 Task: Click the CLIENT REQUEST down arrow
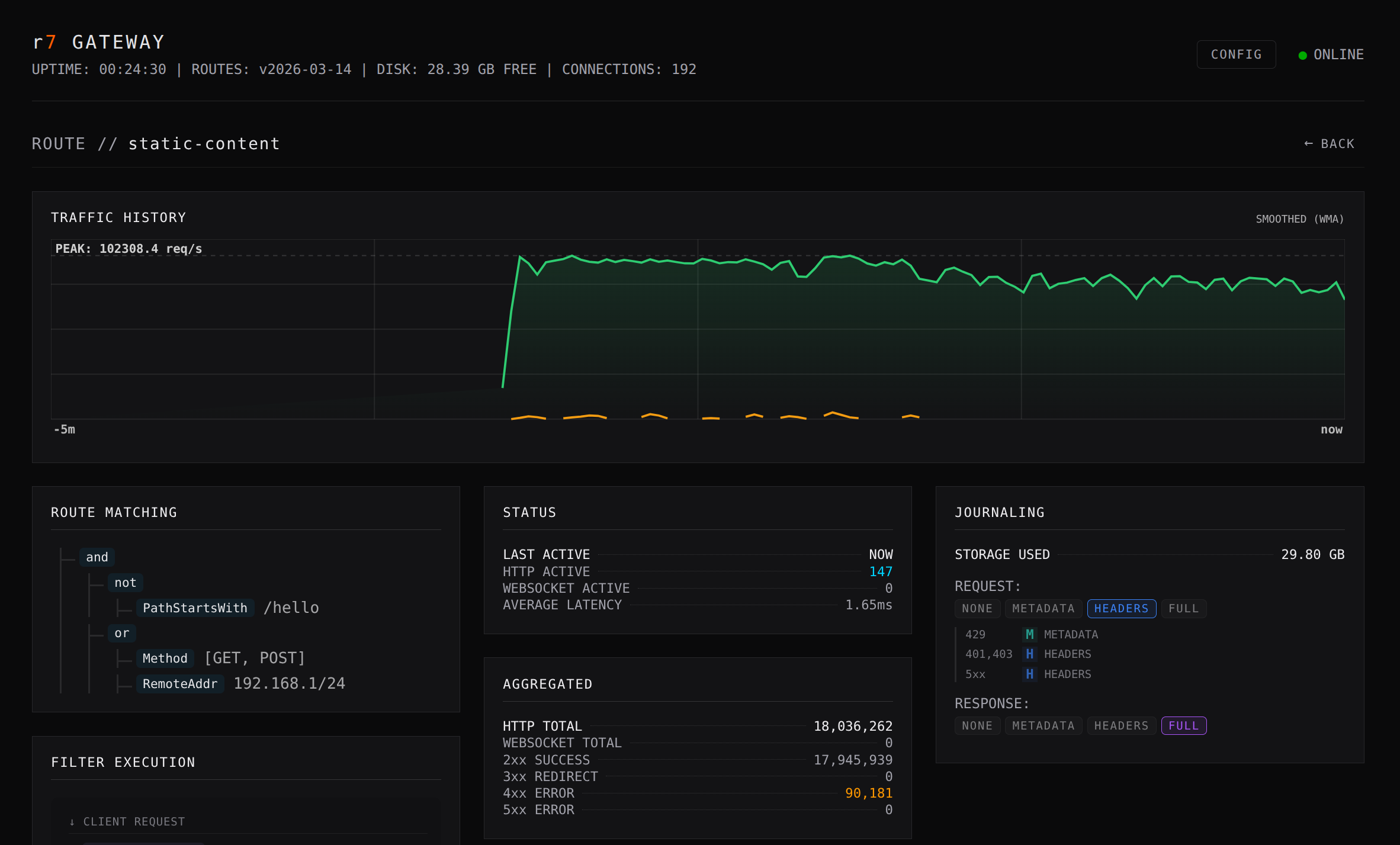(72, 822)
